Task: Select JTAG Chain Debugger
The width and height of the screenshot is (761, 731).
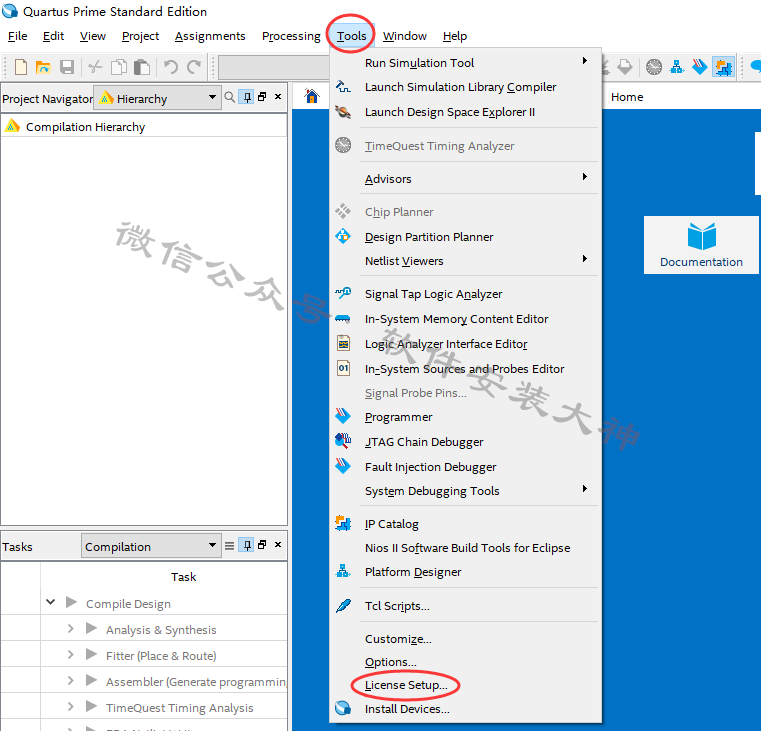Action: [465, 442]
